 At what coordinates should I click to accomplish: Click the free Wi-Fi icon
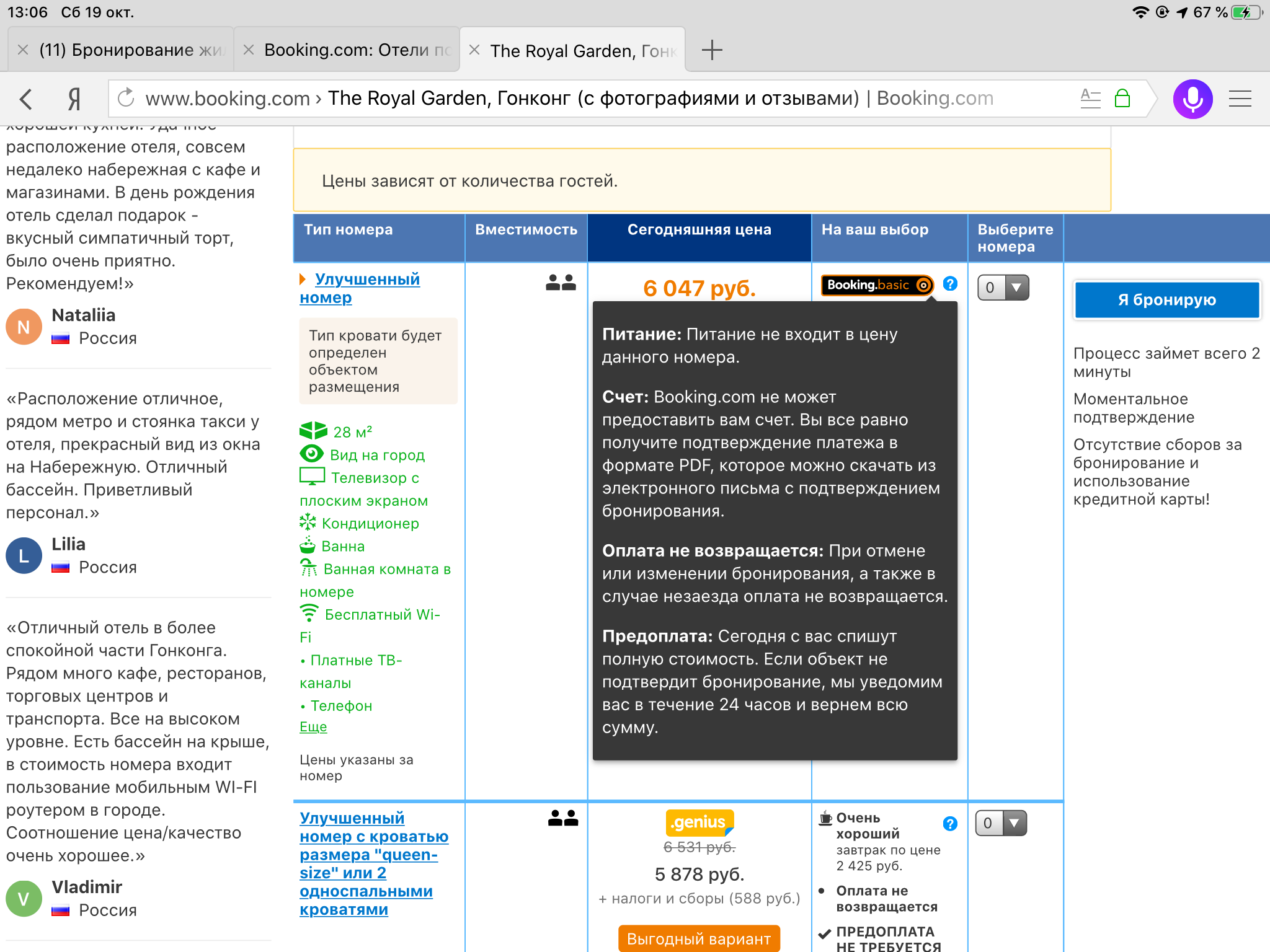309,613
